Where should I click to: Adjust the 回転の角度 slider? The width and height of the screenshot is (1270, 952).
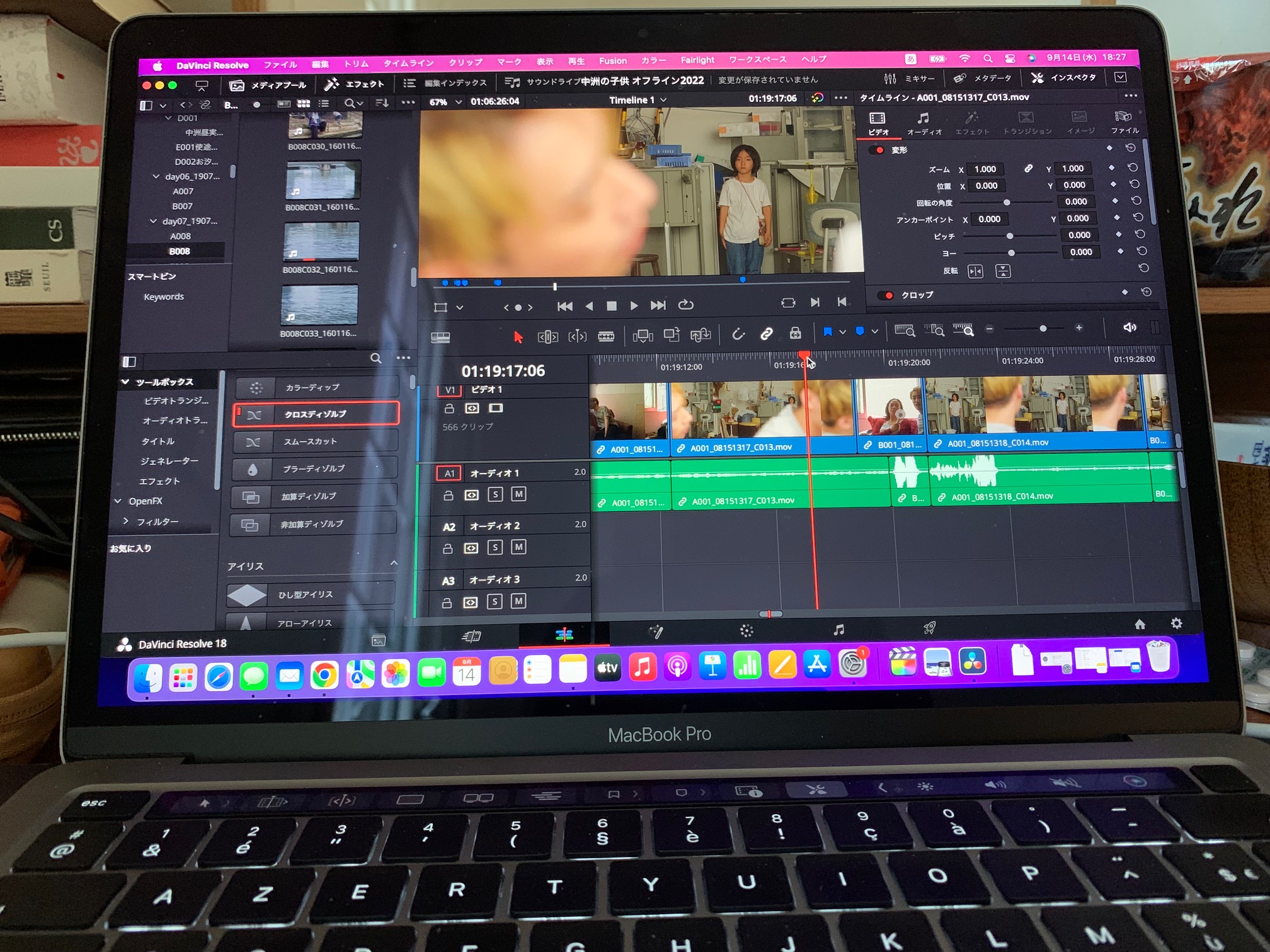(x=1006, y=203)
